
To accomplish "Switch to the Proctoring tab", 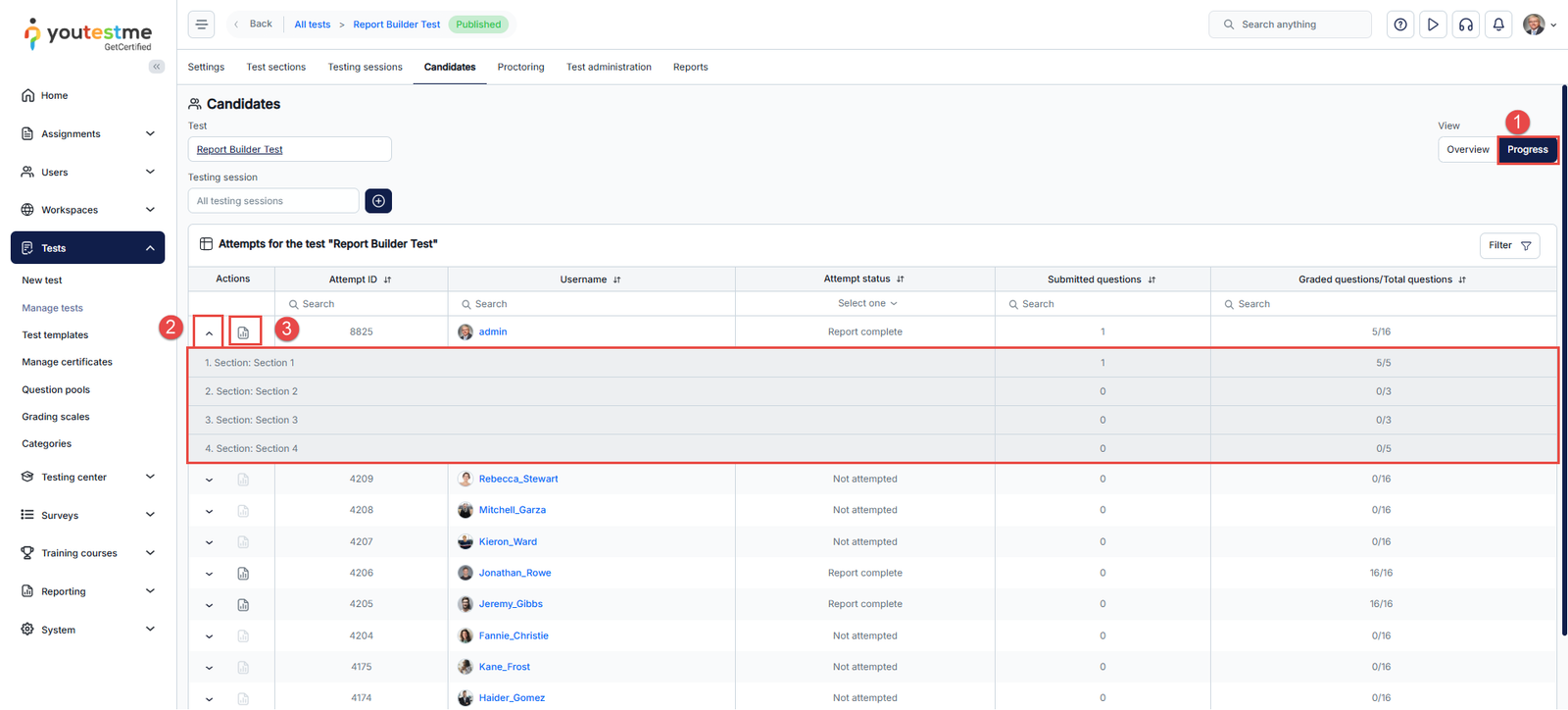I will pyautogui.click(x=520, y=68).
